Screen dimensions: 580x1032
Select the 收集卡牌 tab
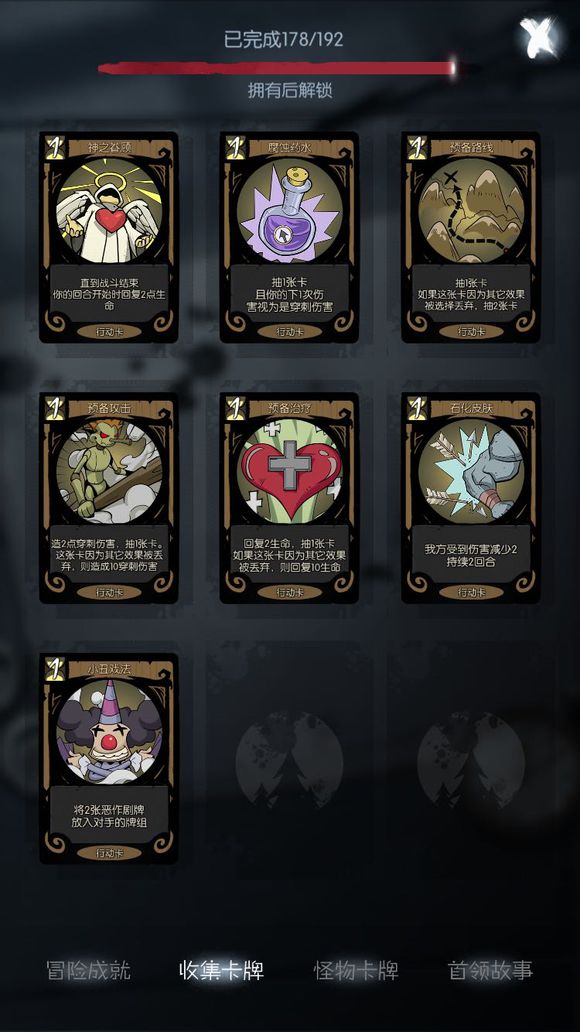pyautogui.click(x=221, y=970)
